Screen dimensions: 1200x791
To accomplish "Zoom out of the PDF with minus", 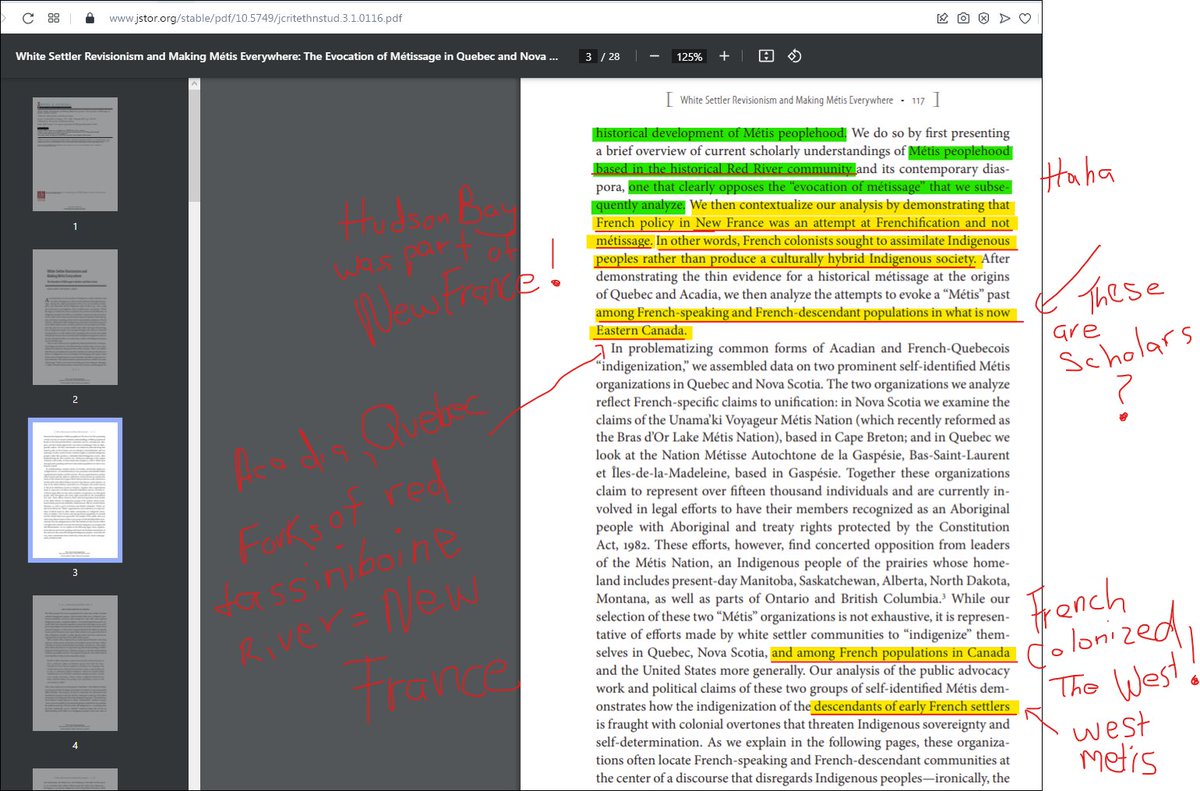I will 654,56.
